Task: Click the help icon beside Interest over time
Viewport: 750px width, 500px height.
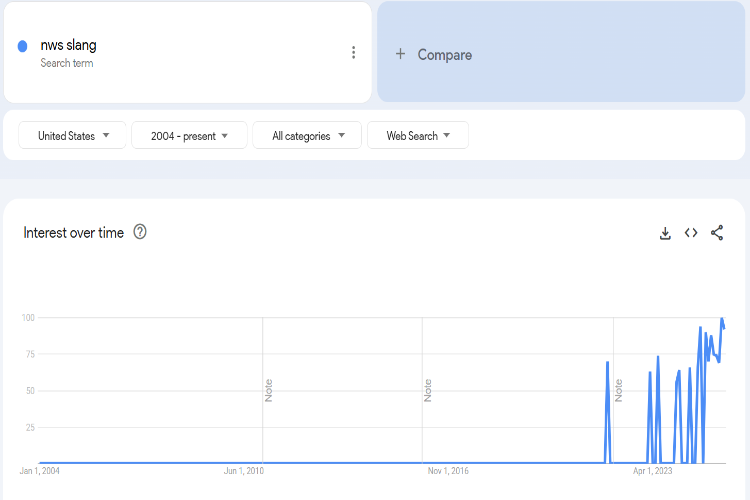Action: coord(140,232)
